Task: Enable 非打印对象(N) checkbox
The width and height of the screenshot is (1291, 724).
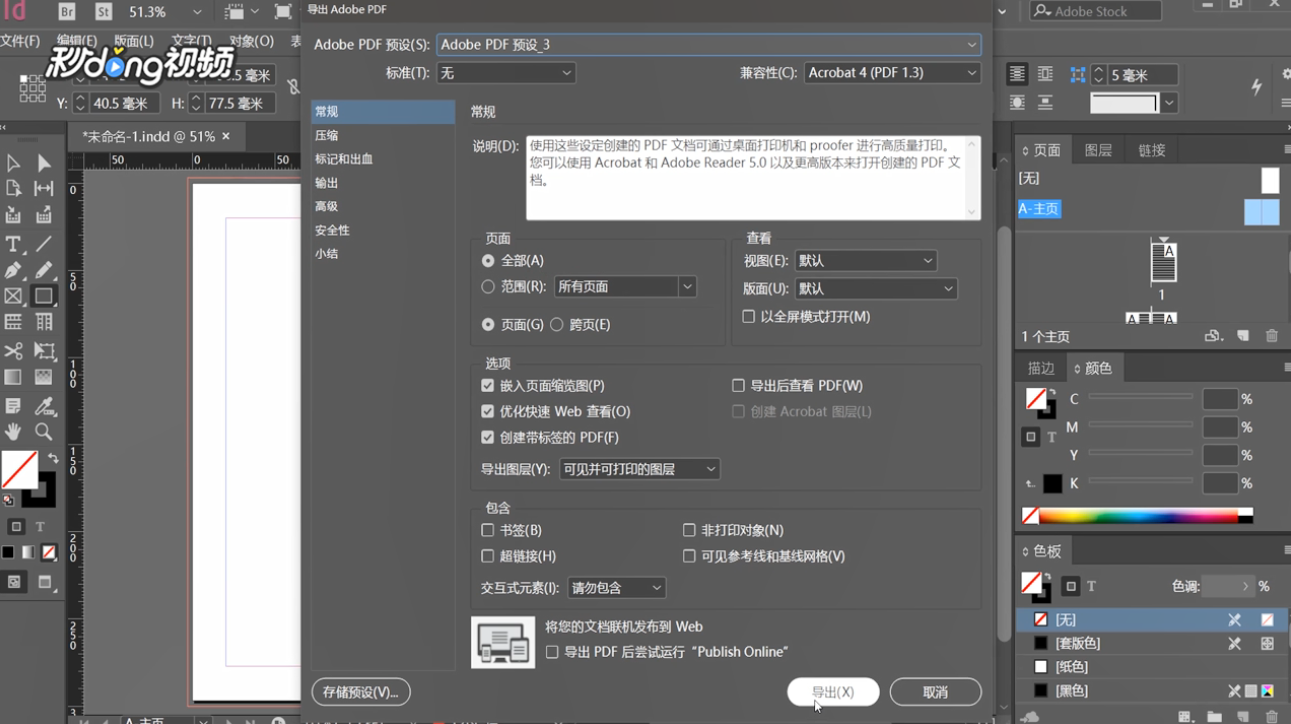Action: 689,530
